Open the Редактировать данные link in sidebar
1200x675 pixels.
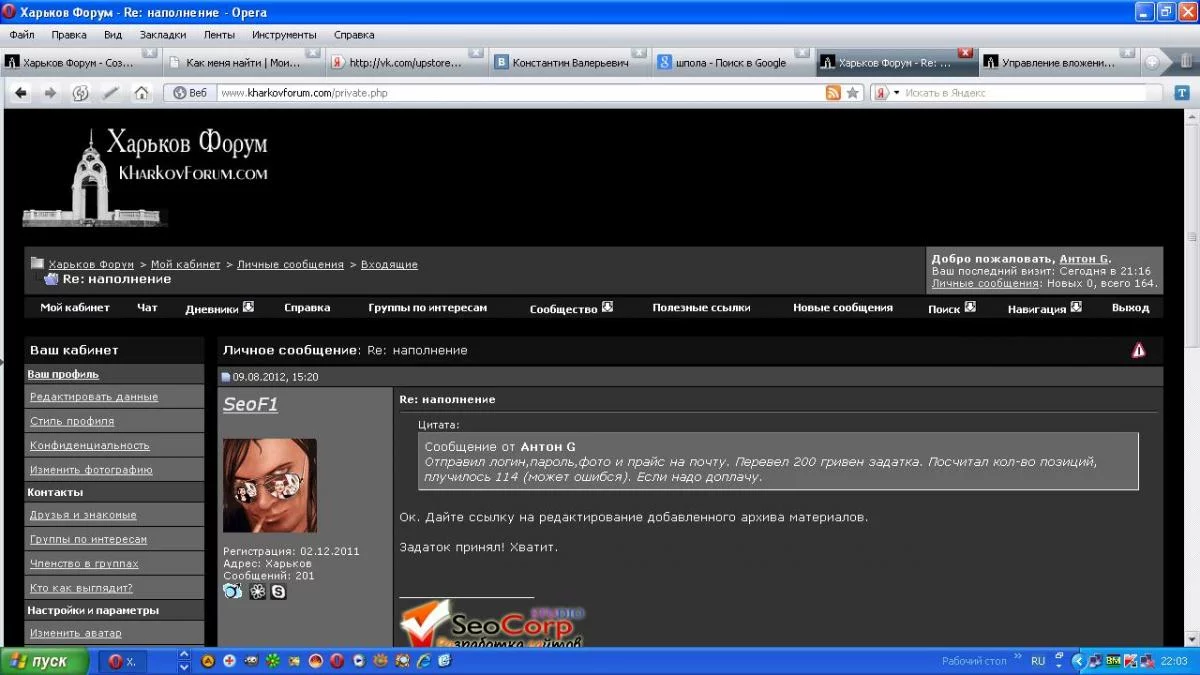point(94,397)
